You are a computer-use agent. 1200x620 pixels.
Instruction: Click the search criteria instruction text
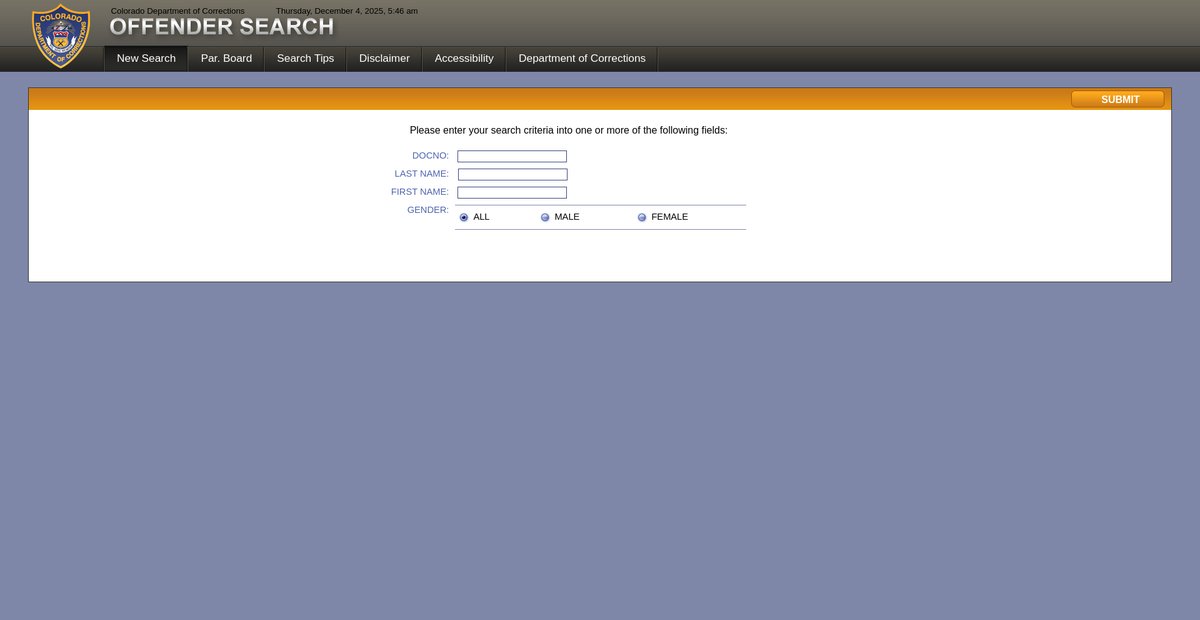coord(568,130)
